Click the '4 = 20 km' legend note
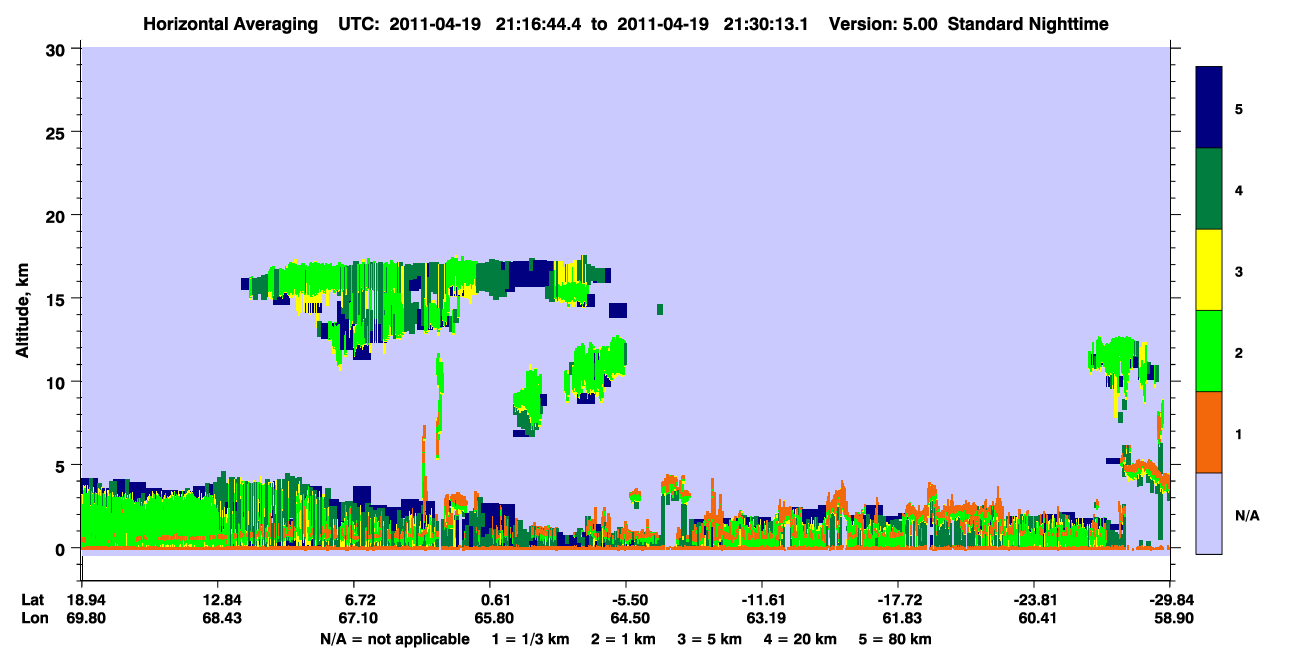This screenshot has height=667, width=1300. 800,638
